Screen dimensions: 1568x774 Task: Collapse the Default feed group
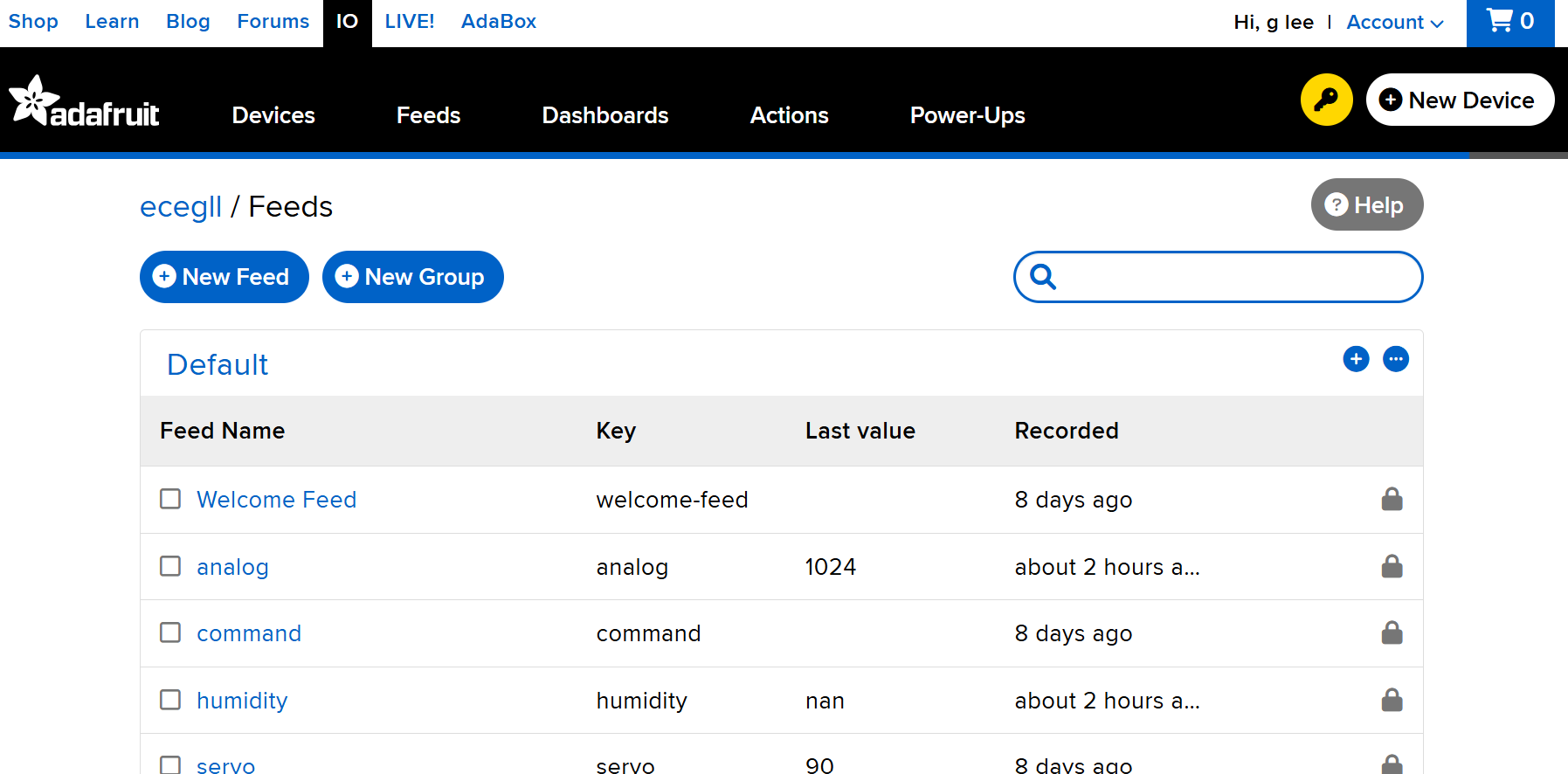(218, 365)
